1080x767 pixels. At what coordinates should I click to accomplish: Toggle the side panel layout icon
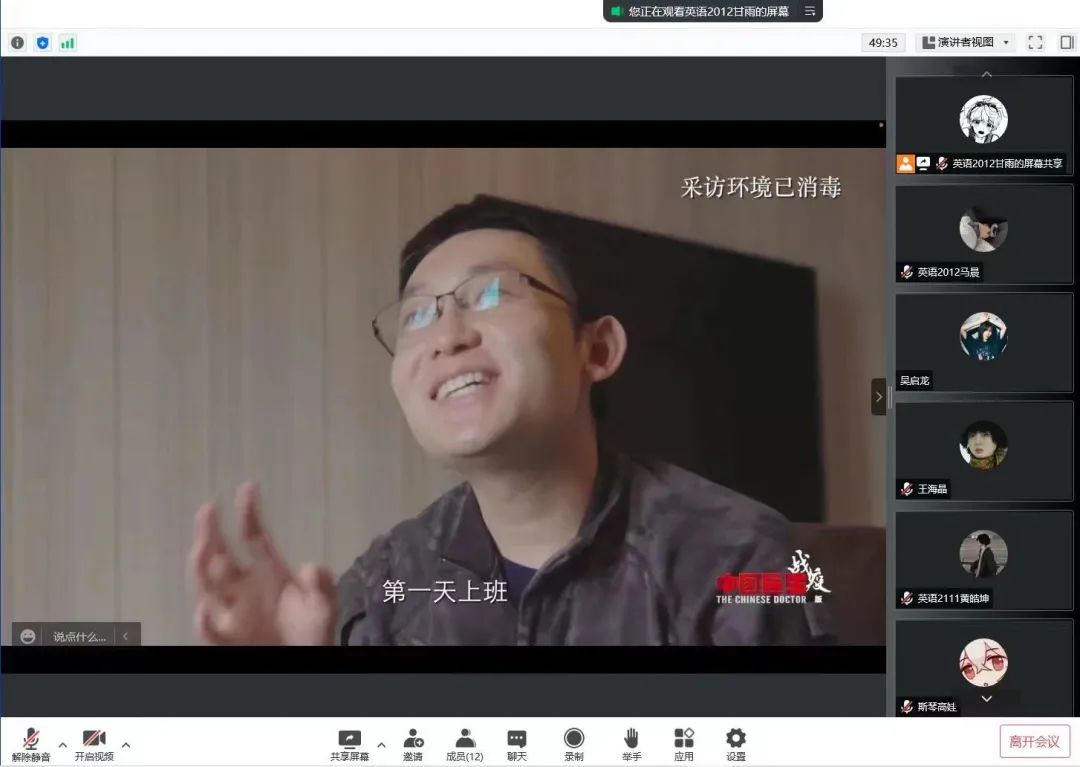[1067, 42]
